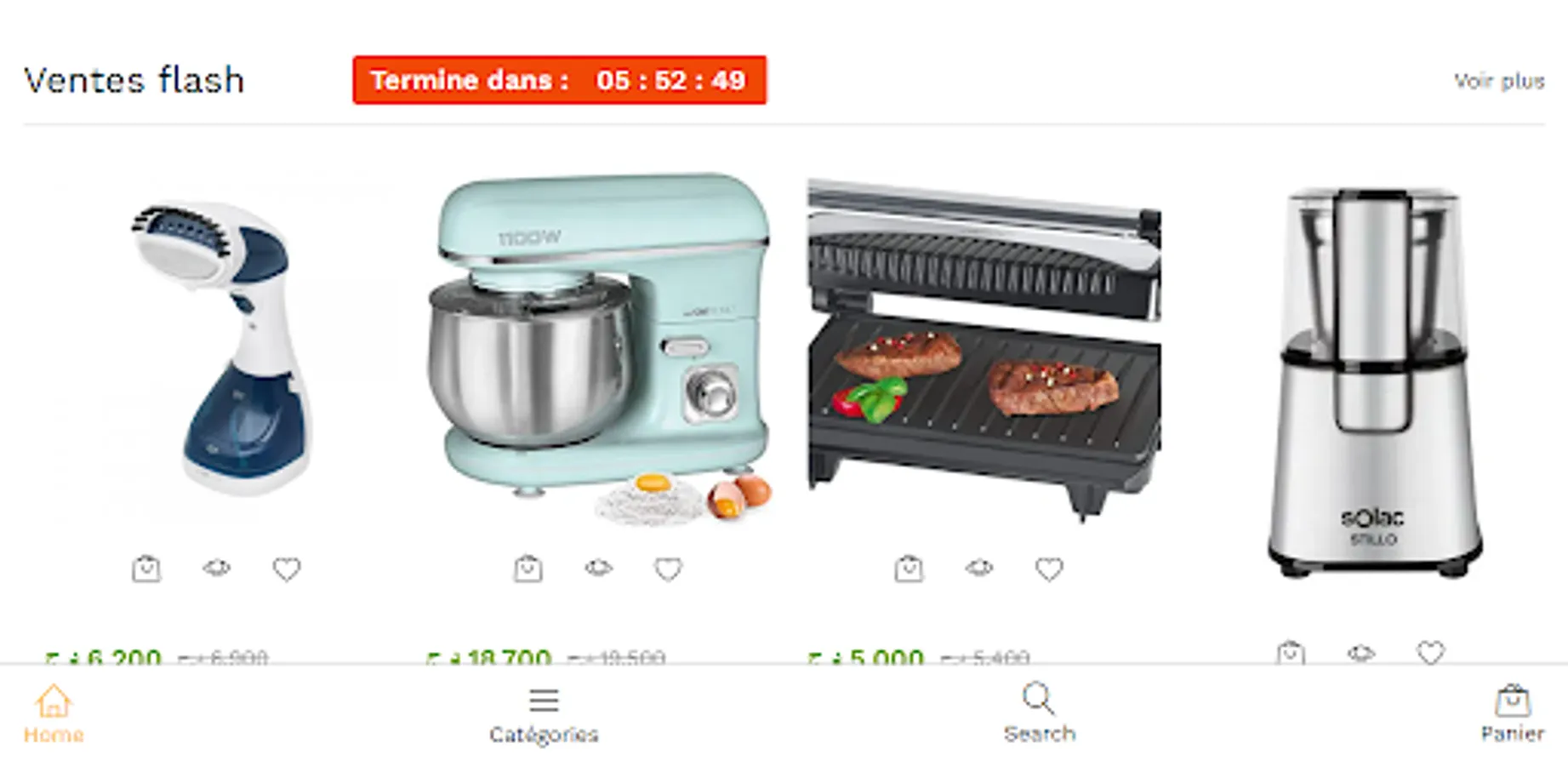Open the grill with steaks product image
The width and height of the screenshot is (1568, 766).
coord(984,349)
